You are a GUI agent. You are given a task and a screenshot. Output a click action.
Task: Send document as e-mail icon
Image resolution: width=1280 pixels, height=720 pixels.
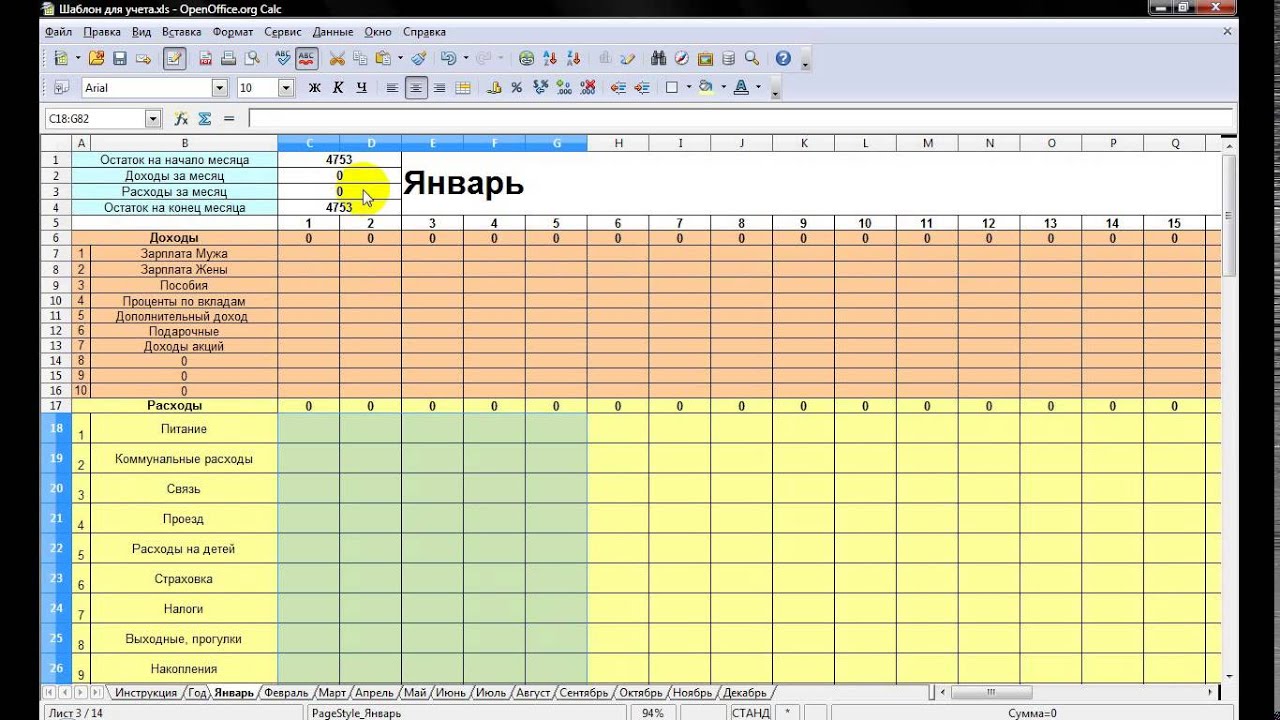point(143,58)
